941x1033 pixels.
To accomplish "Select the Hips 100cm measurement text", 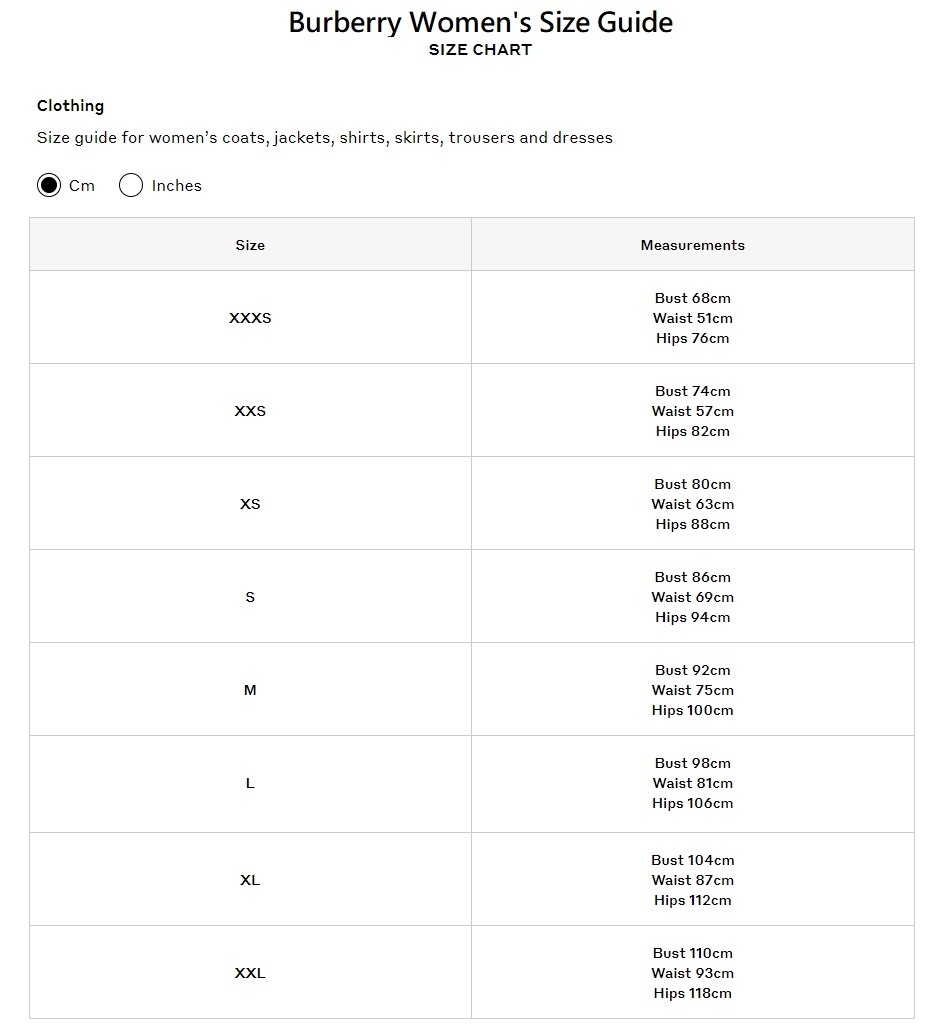I will tap(692, 710).
